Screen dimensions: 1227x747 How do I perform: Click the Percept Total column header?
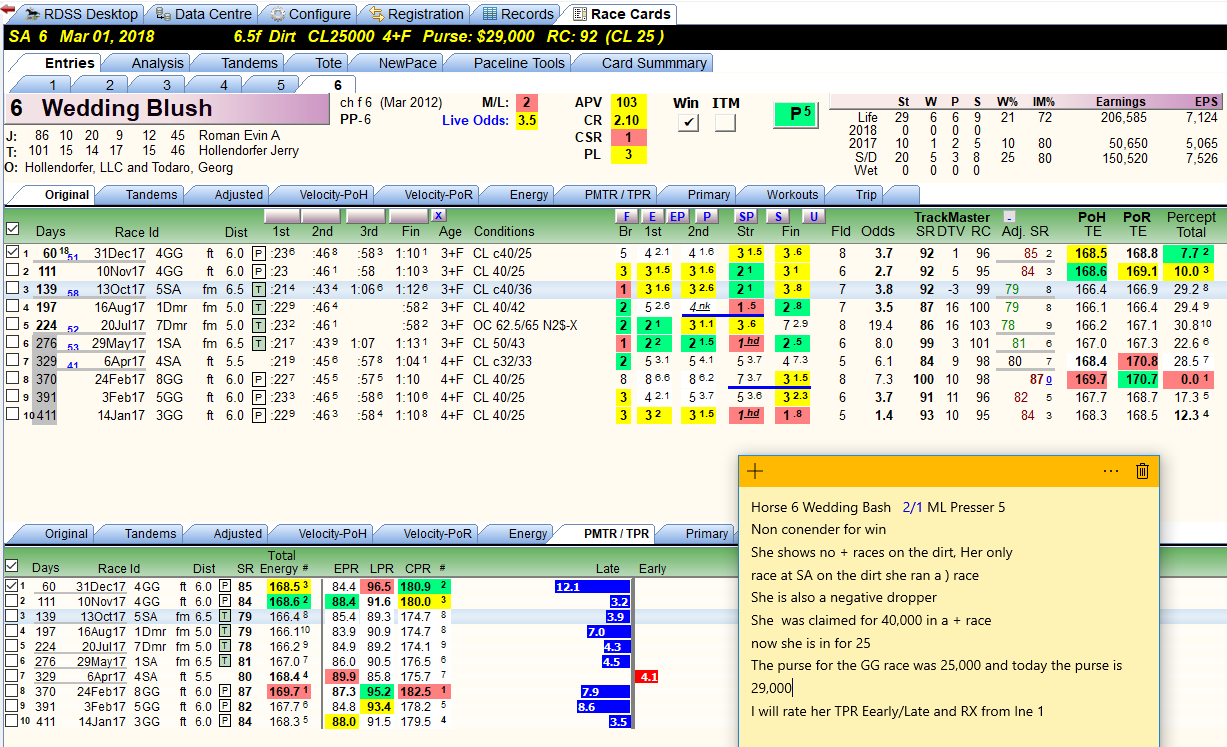[x=1191, y=224]
